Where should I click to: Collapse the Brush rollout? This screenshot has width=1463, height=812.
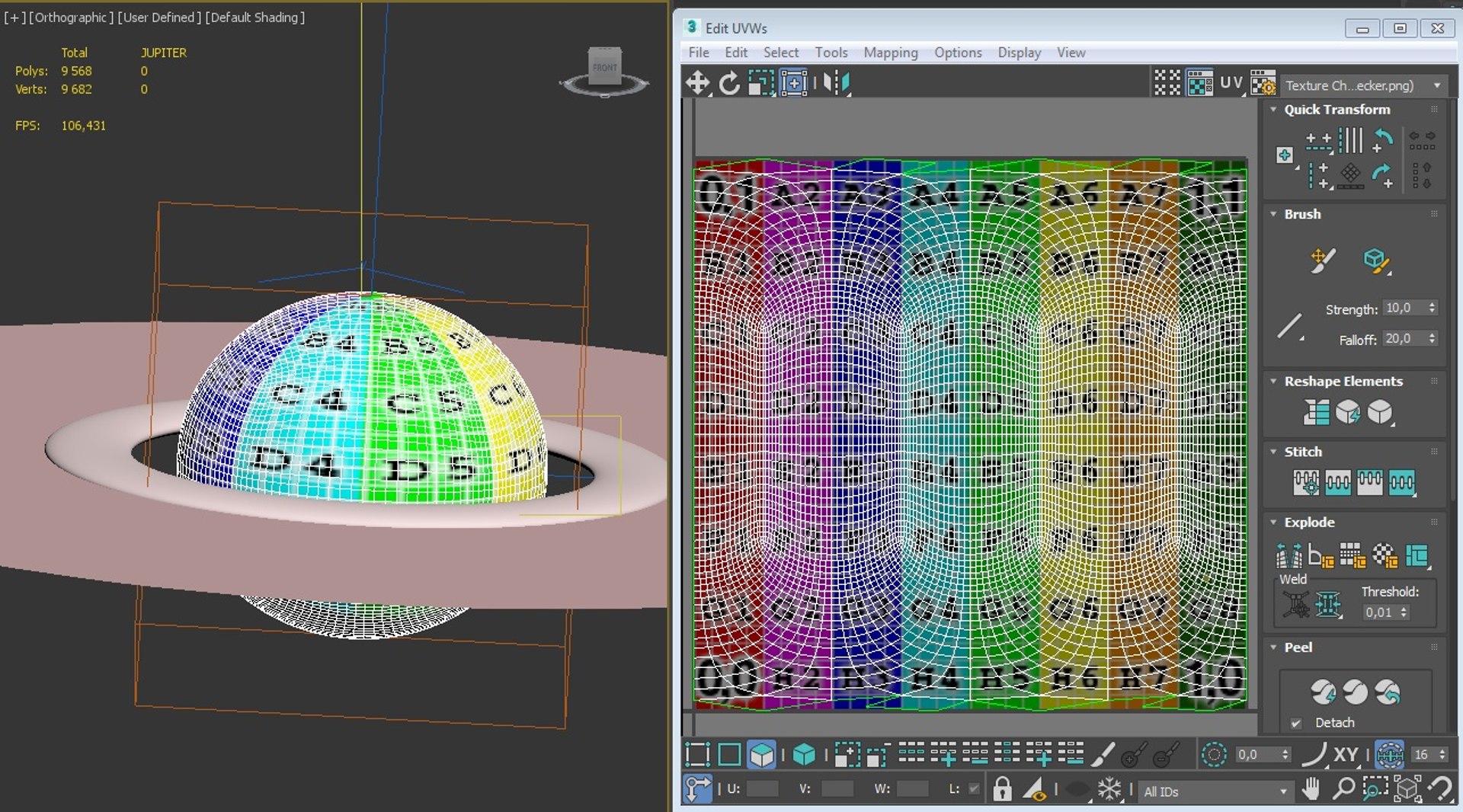(x=1273, y=214)
